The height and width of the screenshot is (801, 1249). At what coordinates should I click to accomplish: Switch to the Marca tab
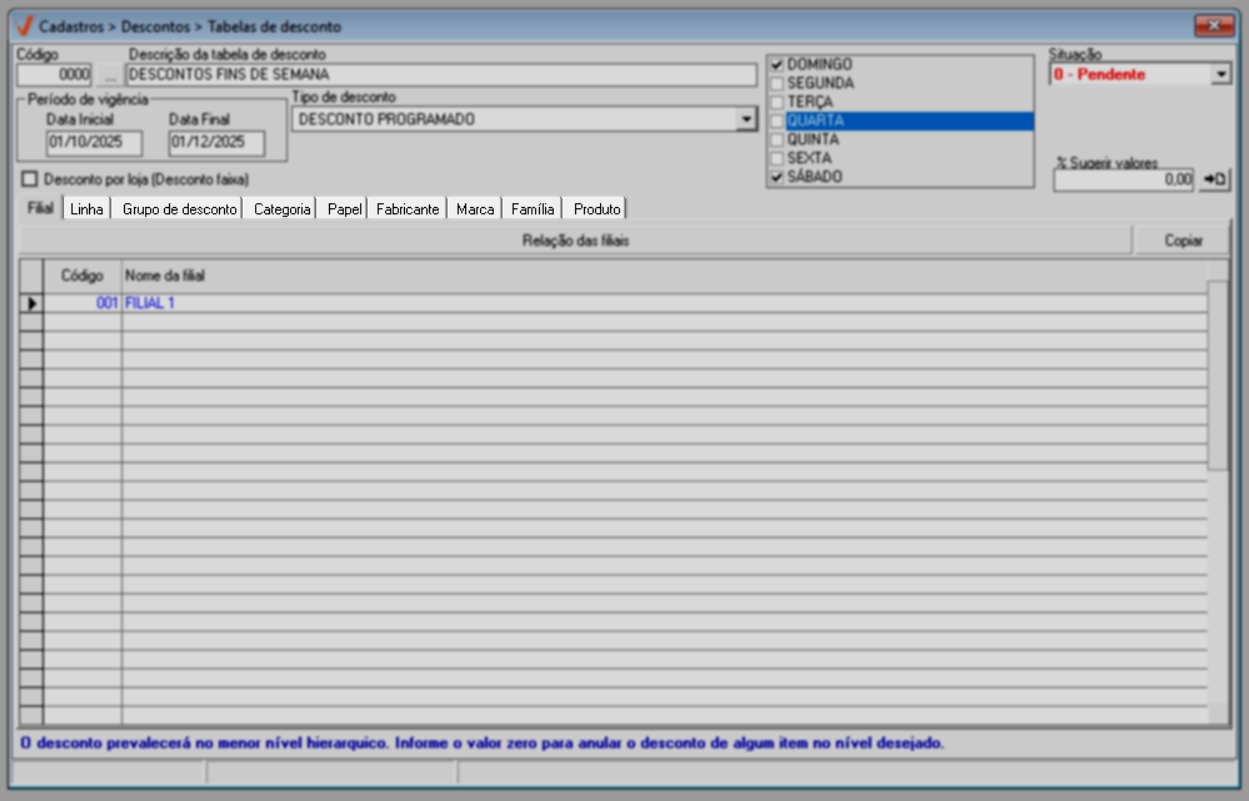(475, 209)
